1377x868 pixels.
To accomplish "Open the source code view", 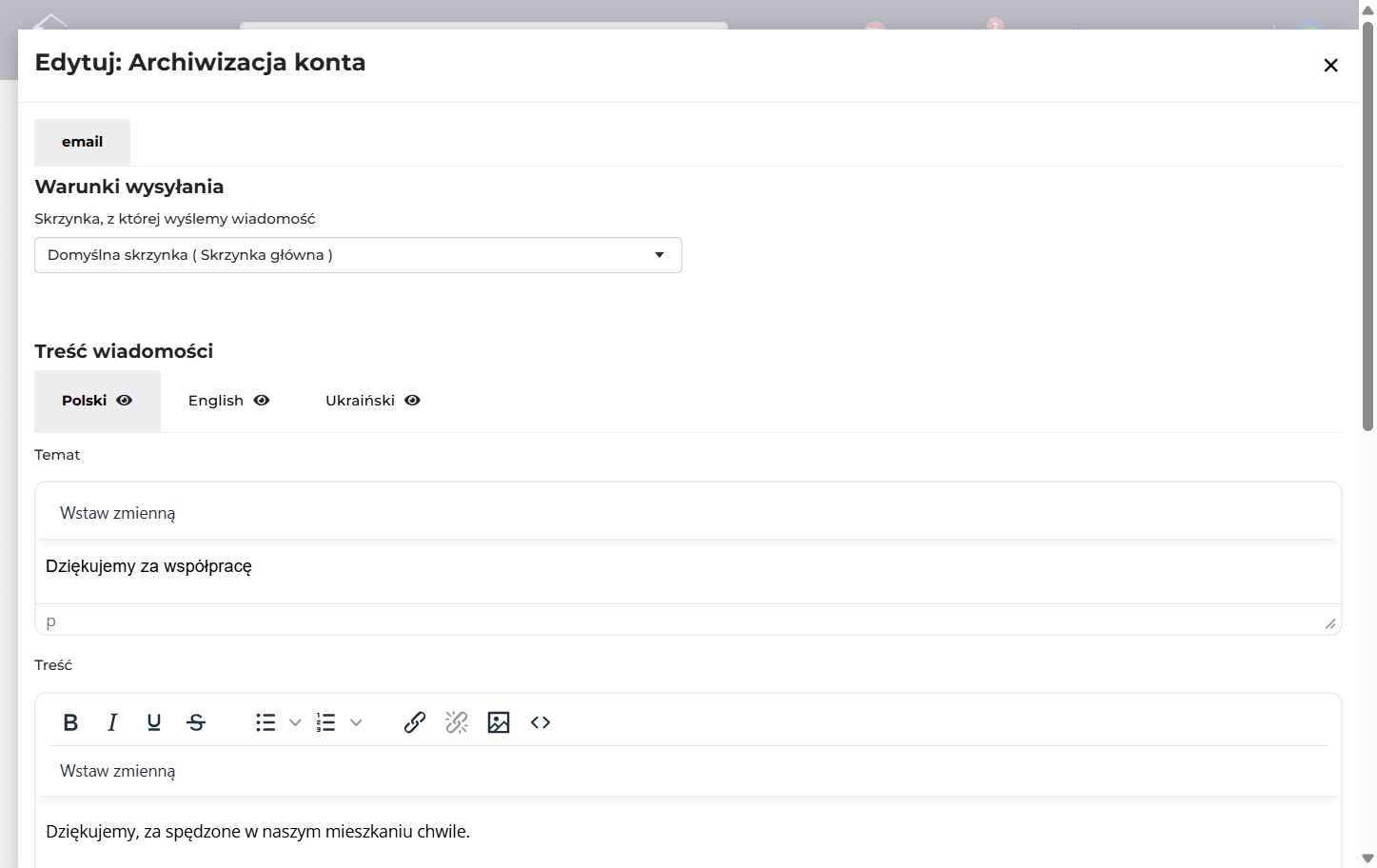I will (x=541, y=722).
